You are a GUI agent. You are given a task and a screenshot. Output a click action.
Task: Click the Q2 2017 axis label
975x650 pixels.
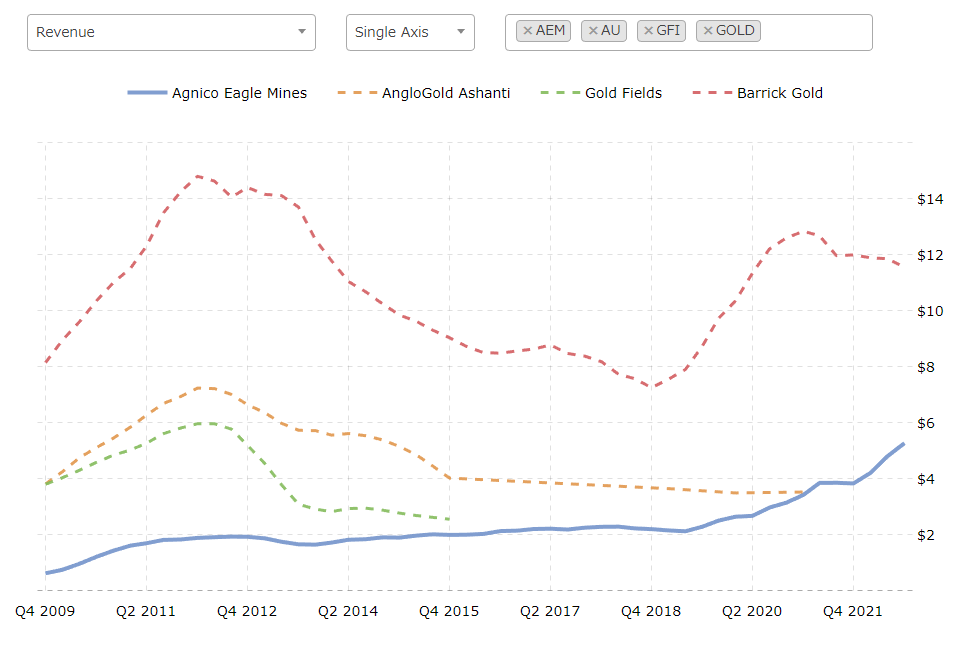[x=550, y=611]
